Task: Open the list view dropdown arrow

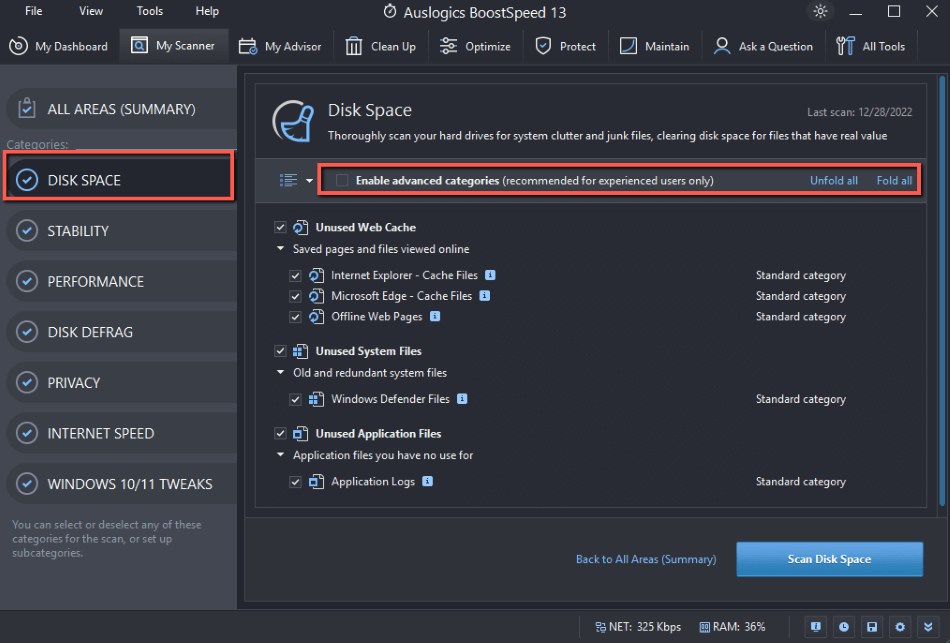Action: pyautogui.click(x=309, y=181)
